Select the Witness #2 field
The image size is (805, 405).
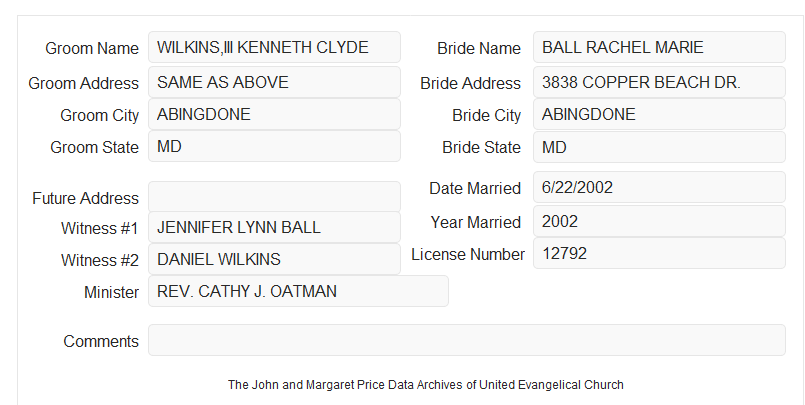coord(274,259)
